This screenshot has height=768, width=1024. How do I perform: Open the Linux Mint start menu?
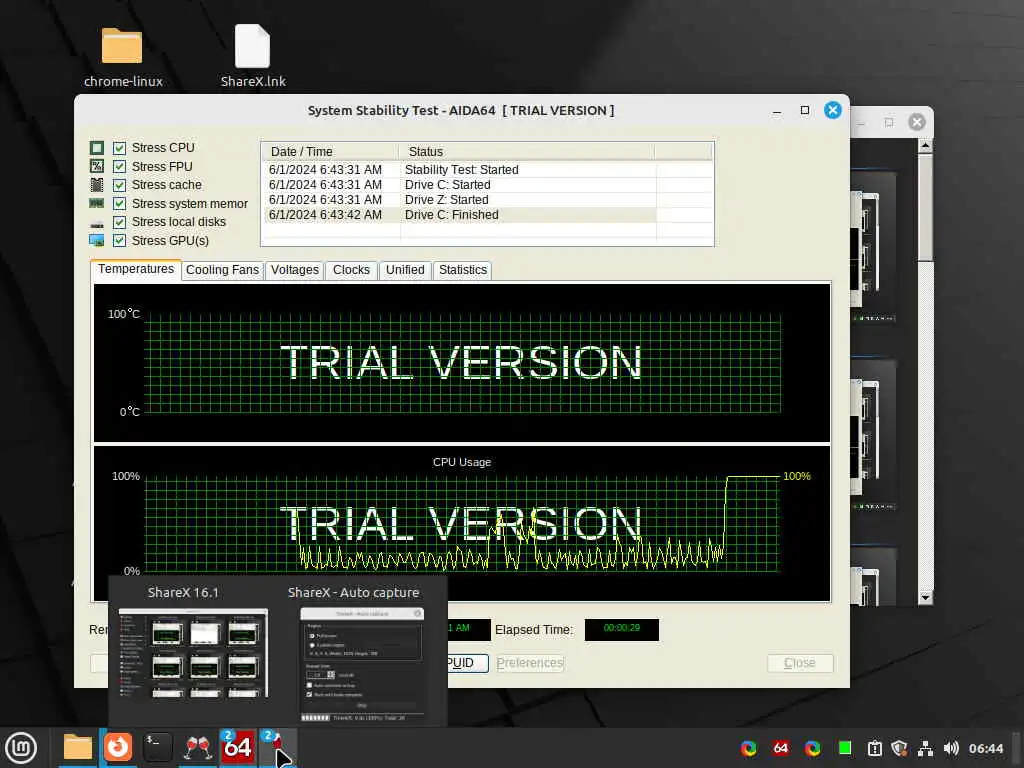click(x=21, y=748)
